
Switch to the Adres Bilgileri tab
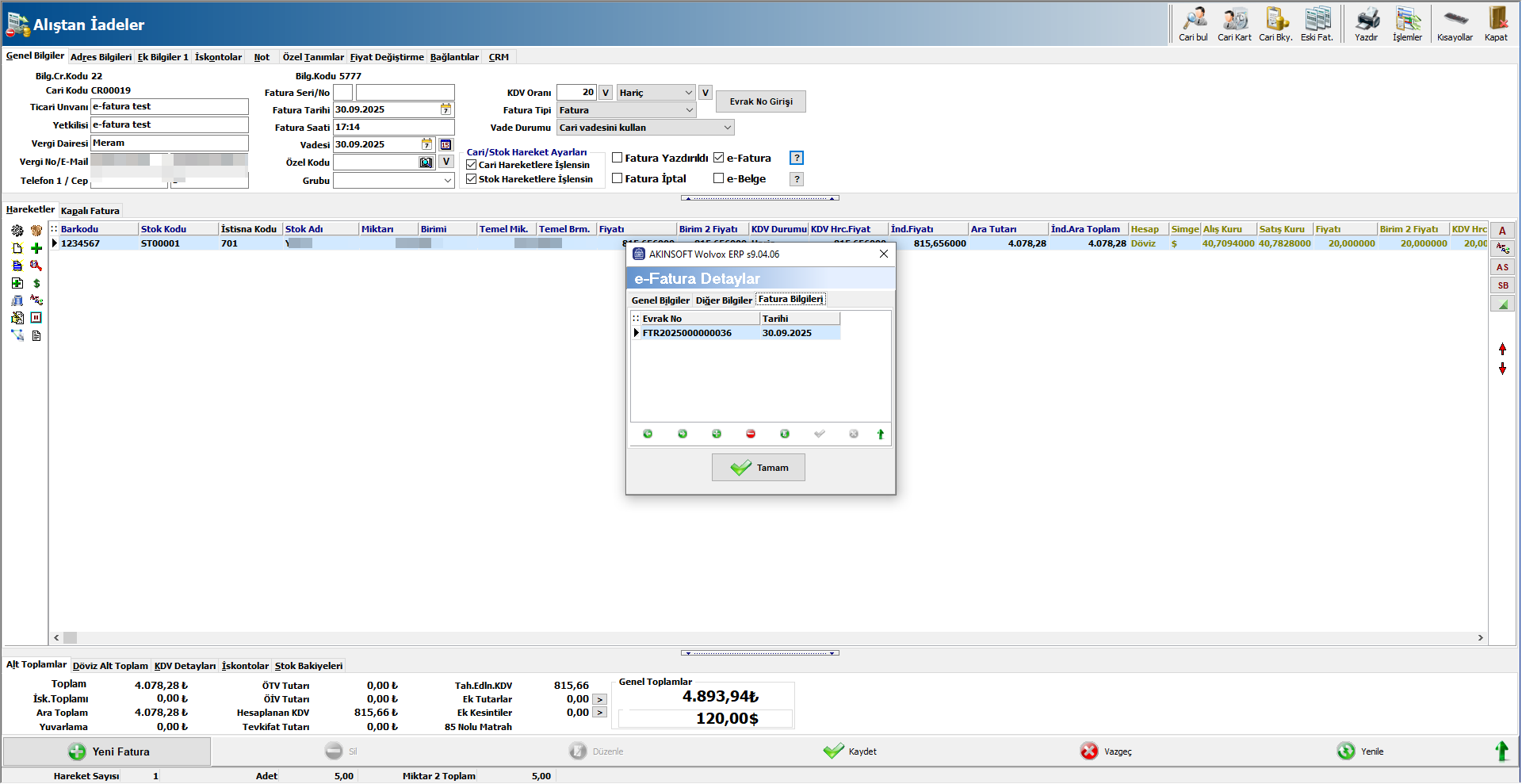point(101,57)
